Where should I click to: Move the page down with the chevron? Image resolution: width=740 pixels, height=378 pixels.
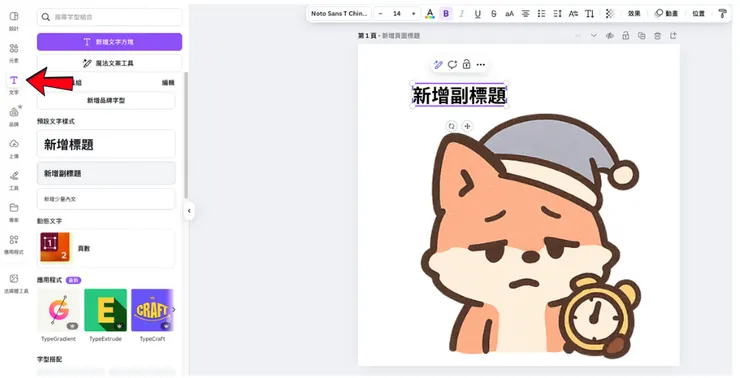pos(594,36)
